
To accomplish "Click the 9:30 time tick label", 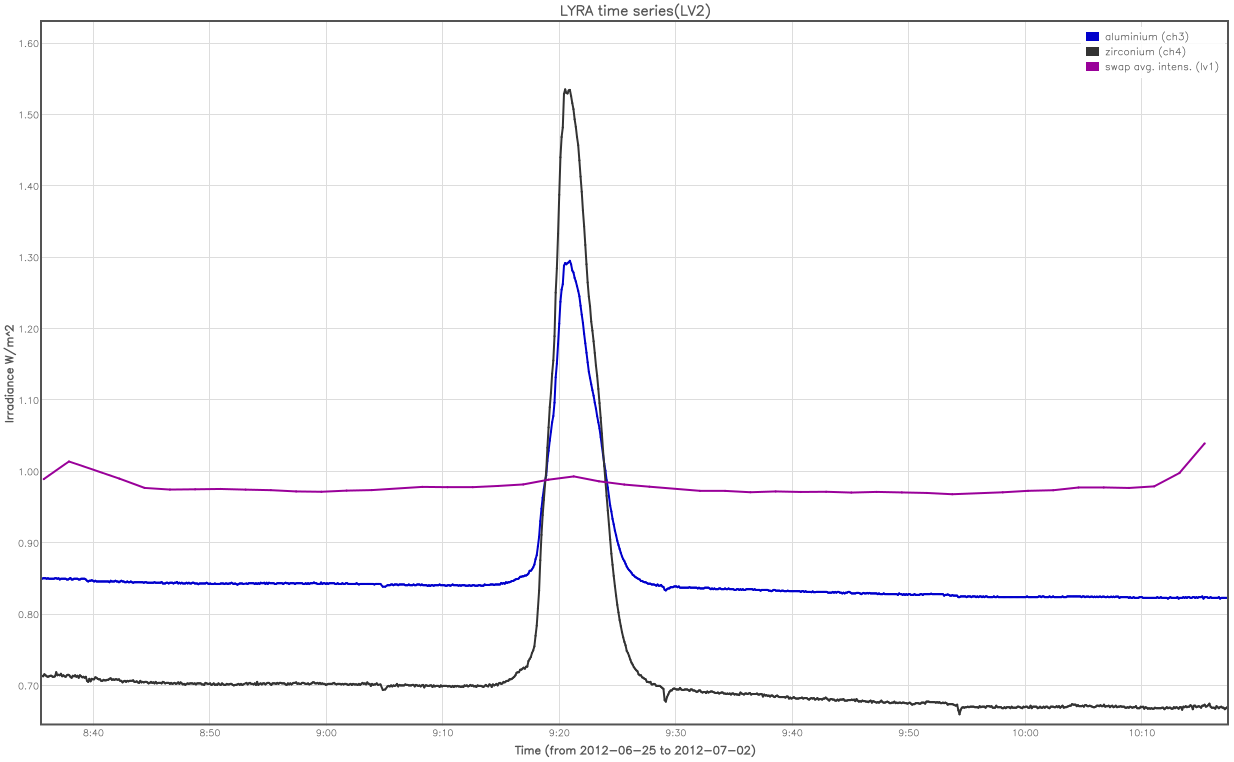I will click(x=676, y=734).
